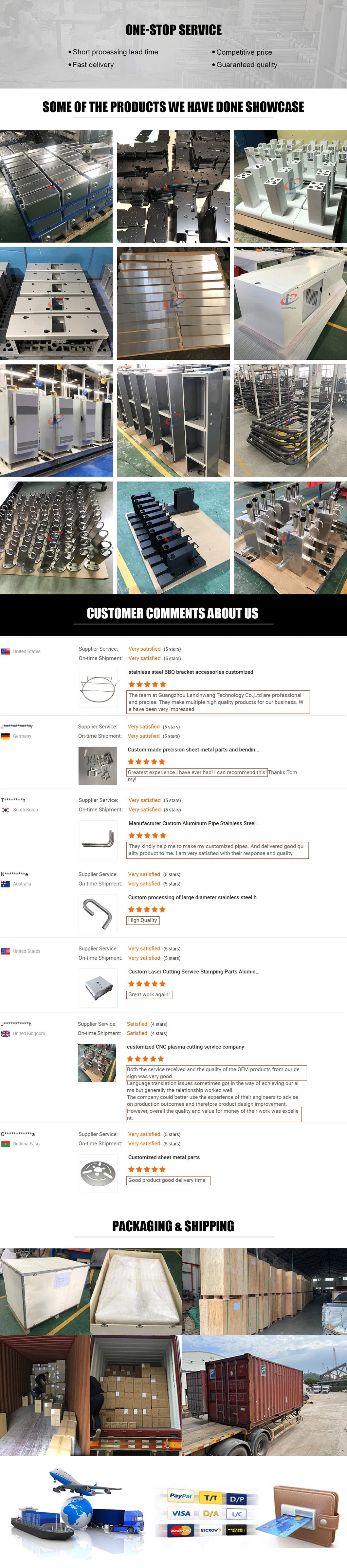Click the Burkina Faso flag icon
This screenshot has height=1568, width=347.
click(x=6, y=1144)
